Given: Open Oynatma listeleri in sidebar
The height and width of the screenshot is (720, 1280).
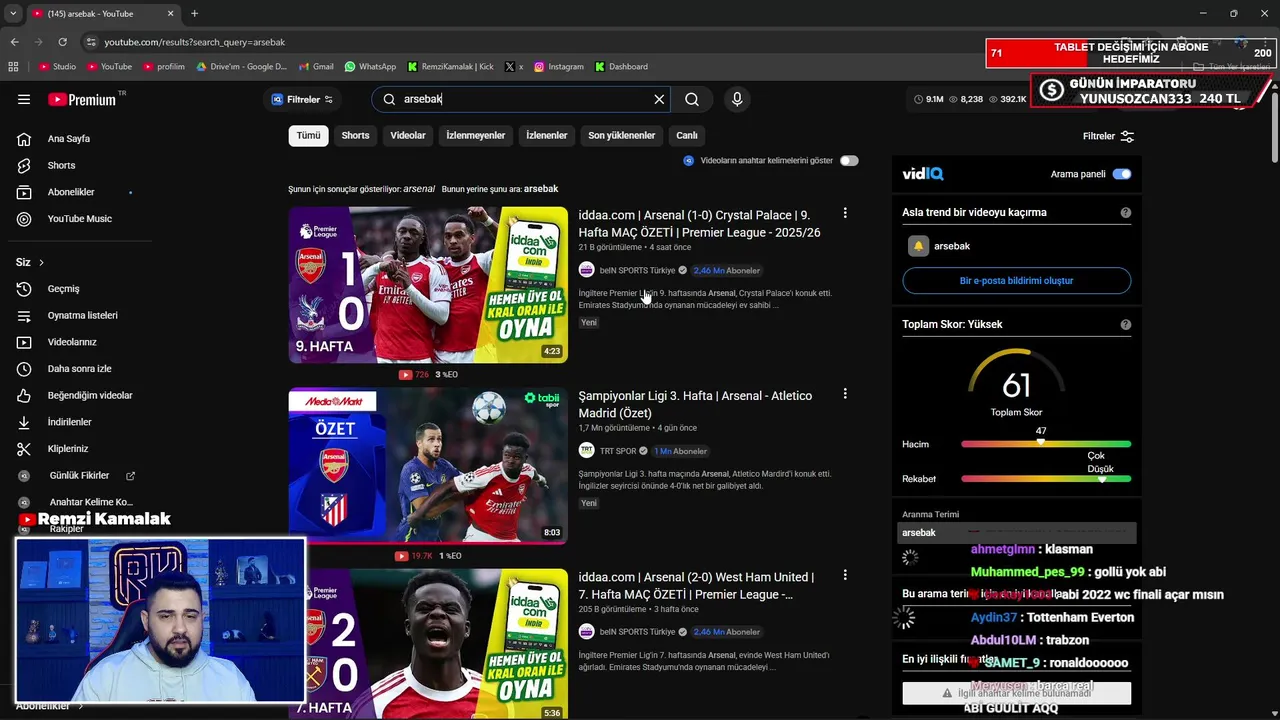Looking at the screenshot, I should [x=82, y=315].
